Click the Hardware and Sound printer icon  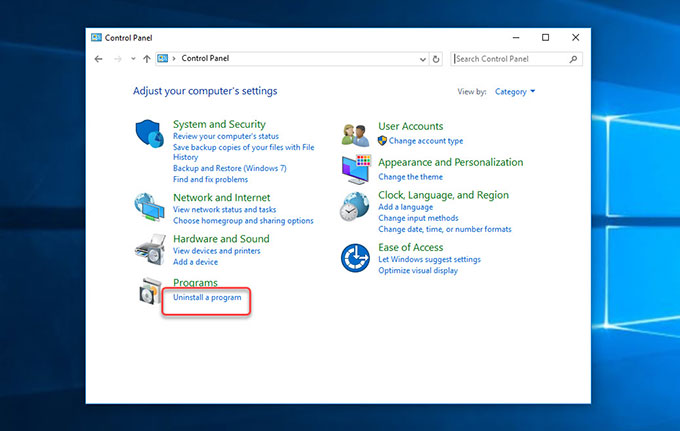150,249
